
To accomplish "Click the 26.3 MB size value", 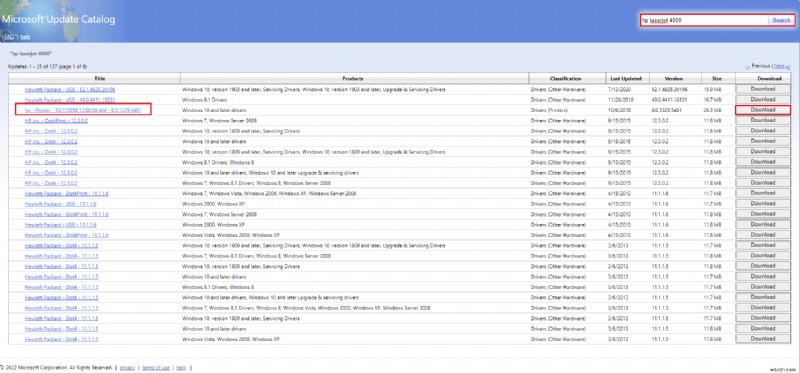I will [x=713, y=110].
